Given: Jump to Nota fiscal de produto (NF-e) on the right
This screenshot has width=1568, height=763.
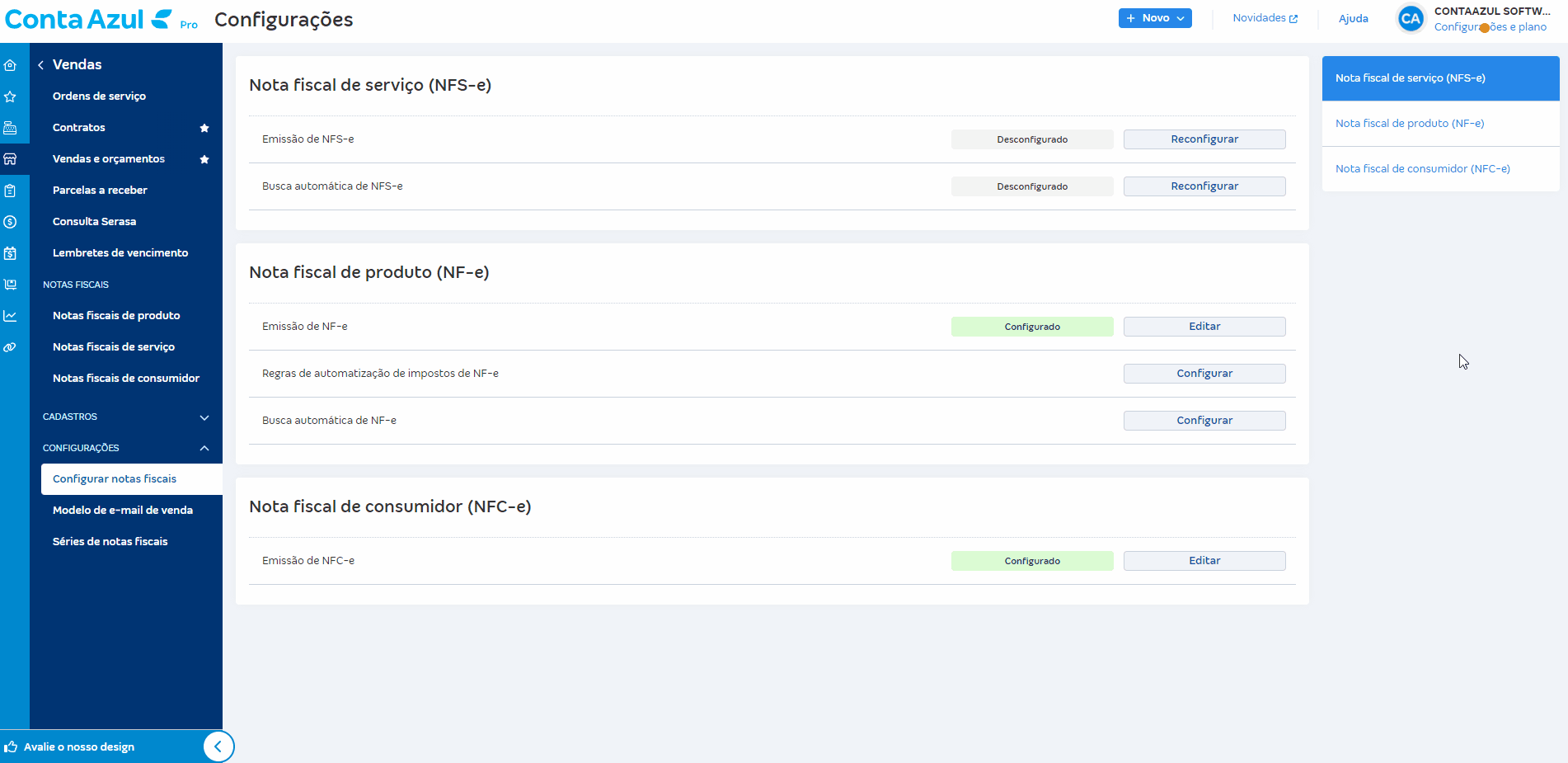Looking at the screenshot, I should click(x=1441, y=124).
